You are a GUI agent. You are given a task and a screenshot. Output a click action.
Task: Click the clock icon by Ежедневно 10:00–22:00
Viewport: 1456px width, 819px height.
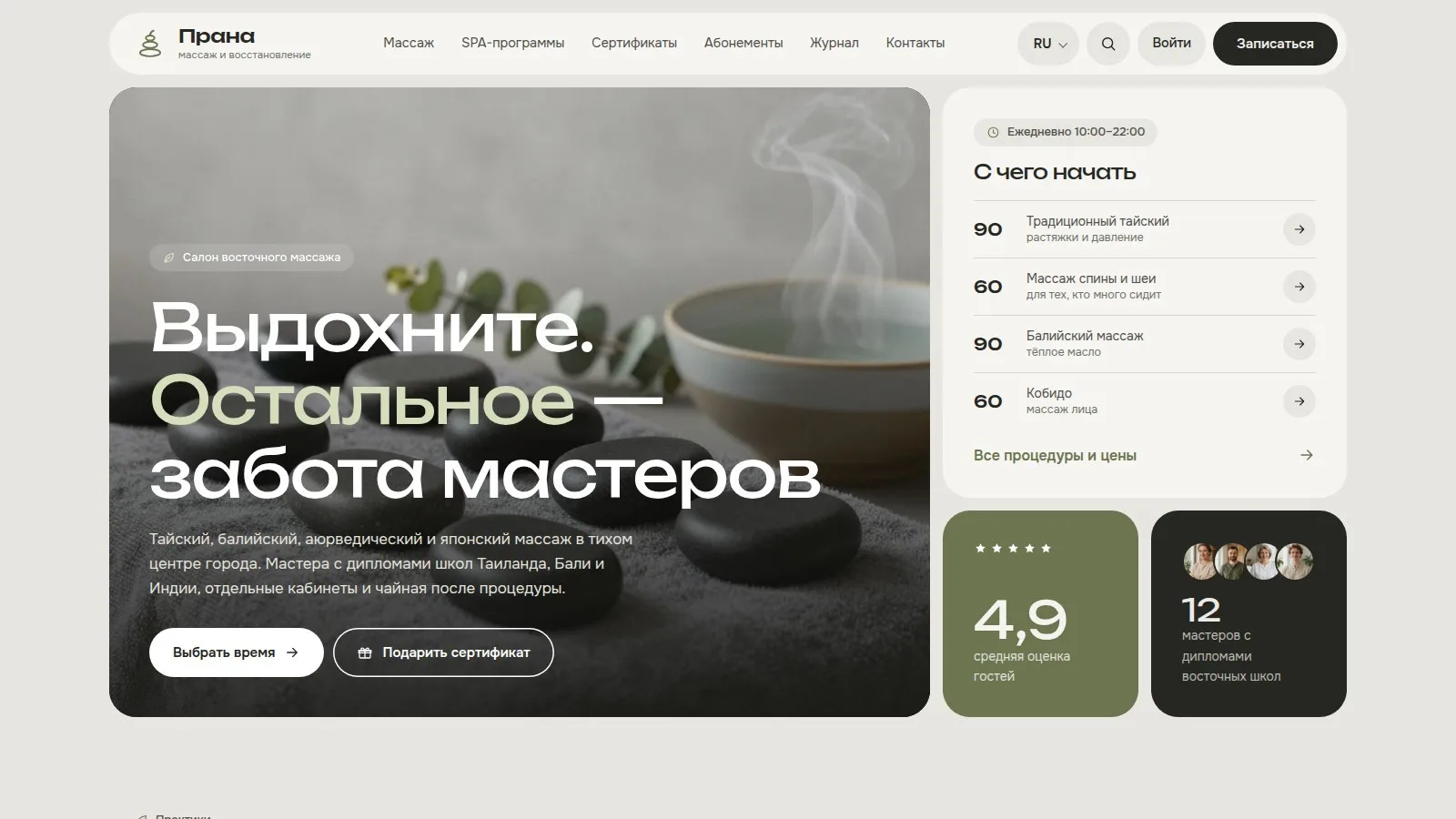click(x=994, y=132)
